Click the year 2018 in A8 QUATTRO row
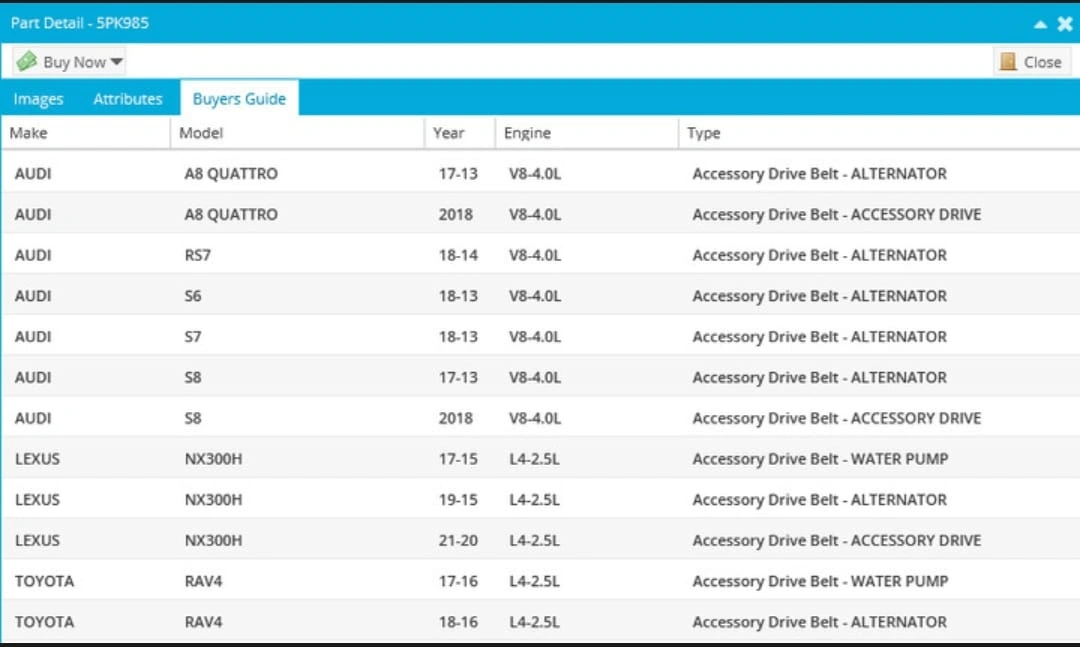1080x647 pixels. pos(455,214)
